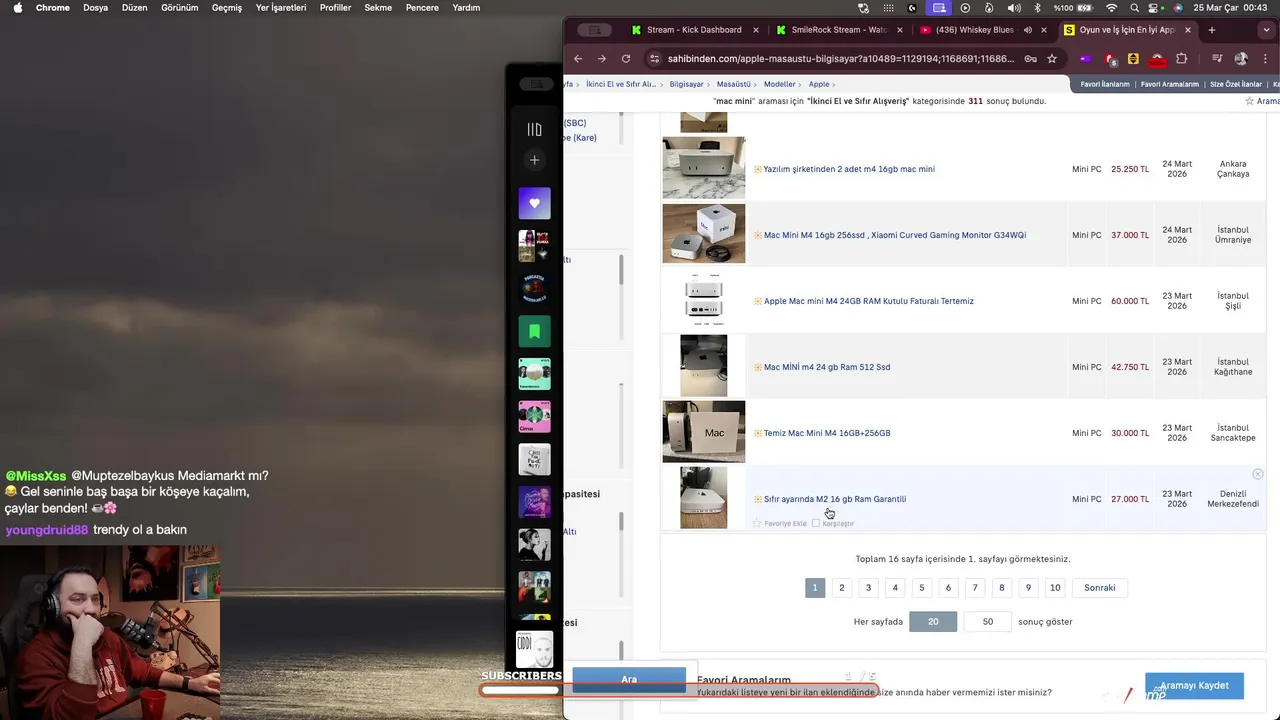This screenshot has height=720, width=1280.
Task: Click the Denizli Merkezefendi location cell
Action: point(1233,499)
